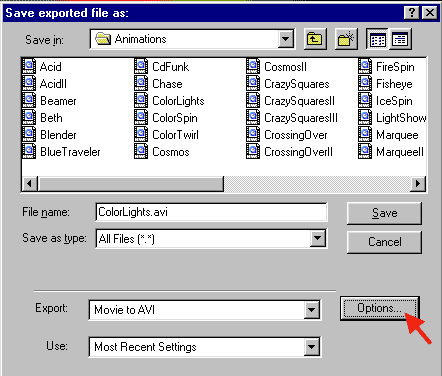
Task: Open the Save in folder dropdown
Action: point(286,39)
